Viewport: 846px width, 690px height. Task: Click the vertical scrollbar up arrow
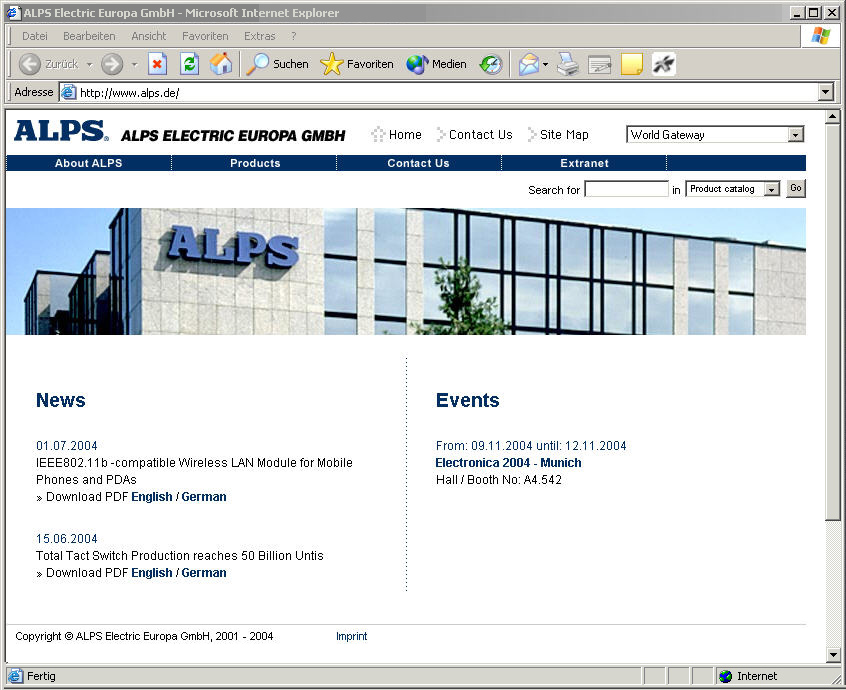pos(833,117)
